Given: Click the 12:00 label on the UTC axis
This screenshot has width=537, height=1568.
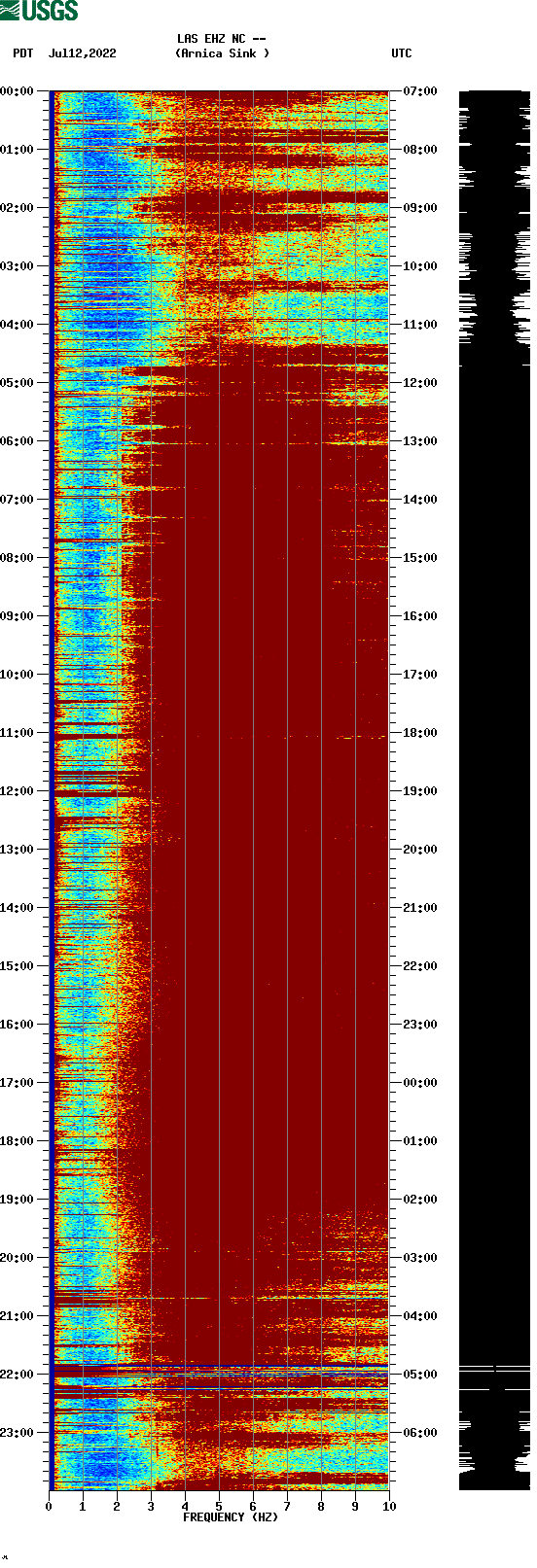Looking at the screenshot, I should pos(420,383).
